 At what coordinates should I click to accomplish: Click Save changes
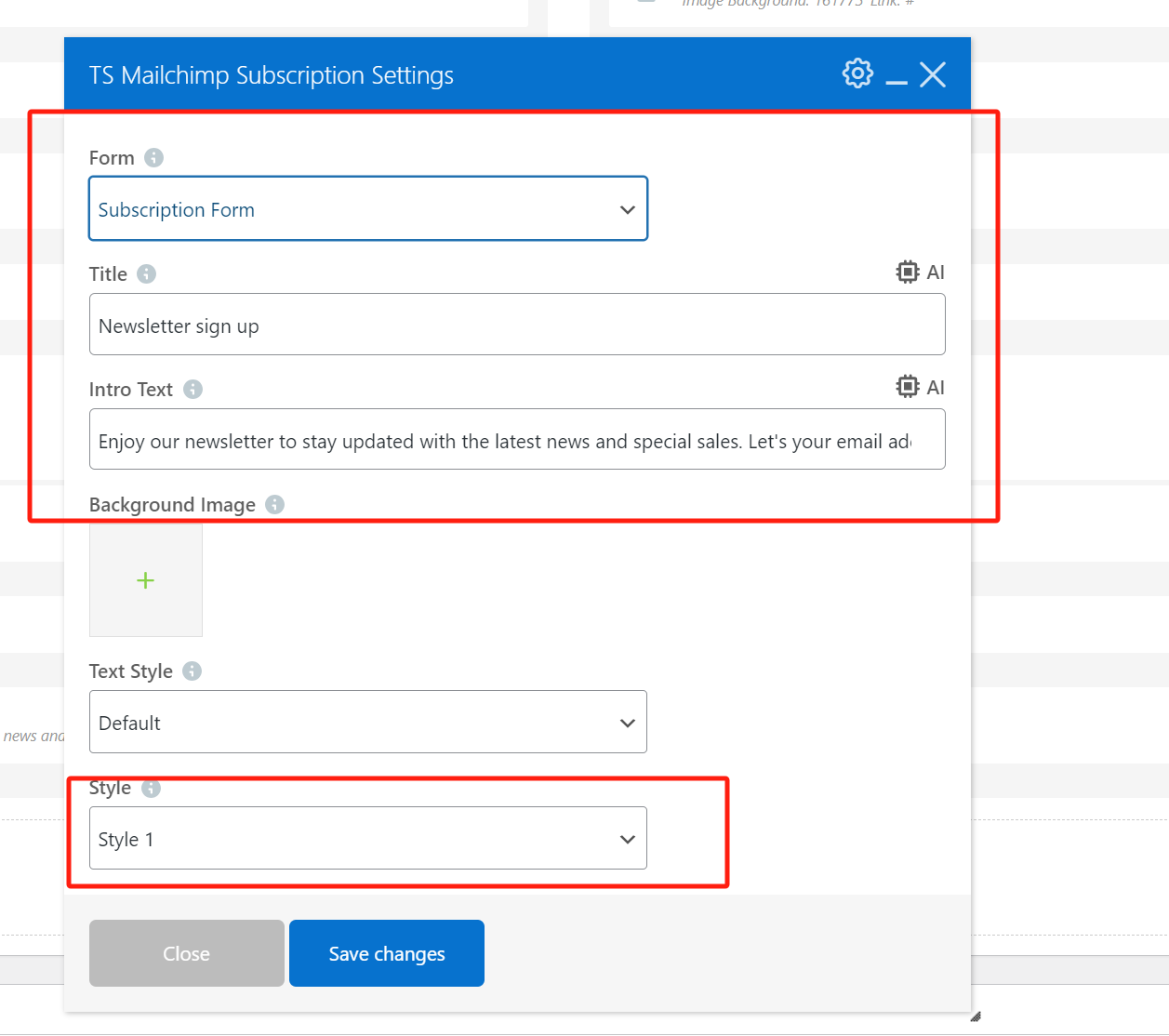[x=386, y=953]
